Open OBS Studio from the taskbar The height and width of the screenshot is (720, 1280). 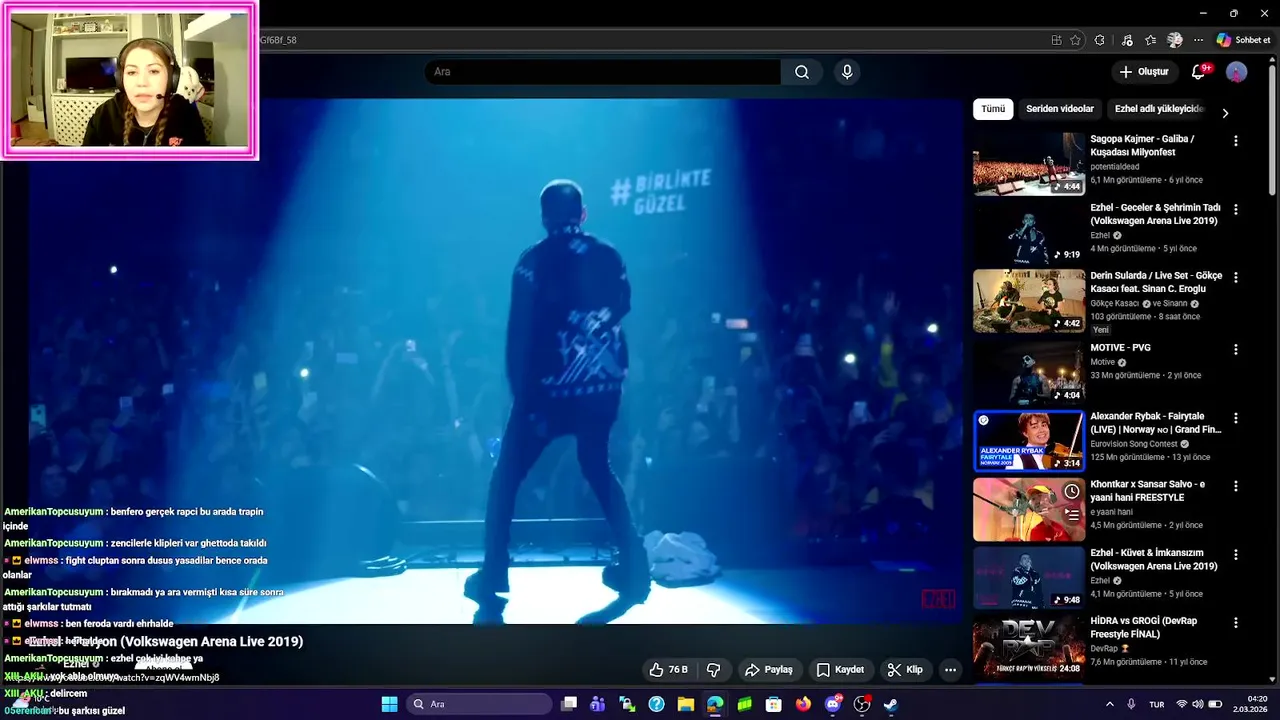(862, 704)
